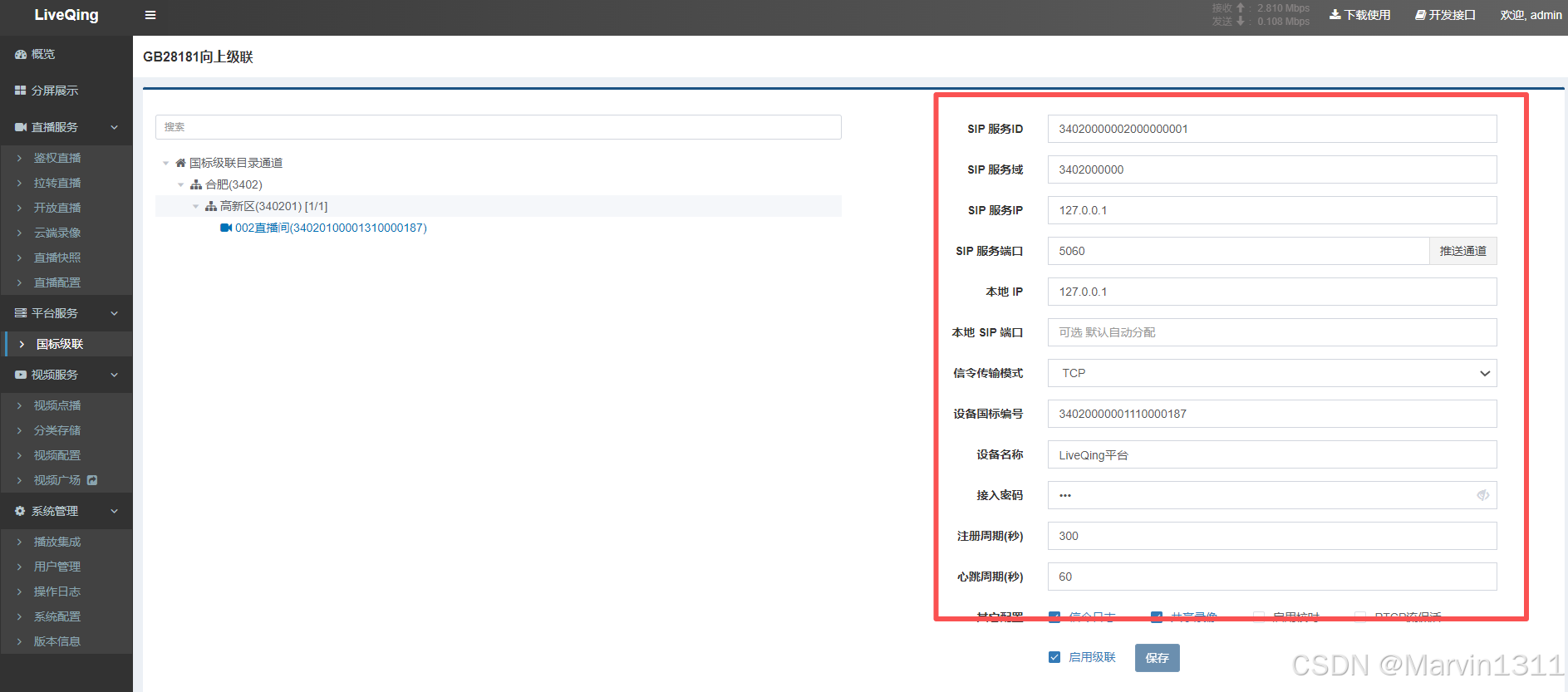Click the 系统管理 gear icon
The width and height of the screenshot is (1568, 692).
[x=21, y=511]
